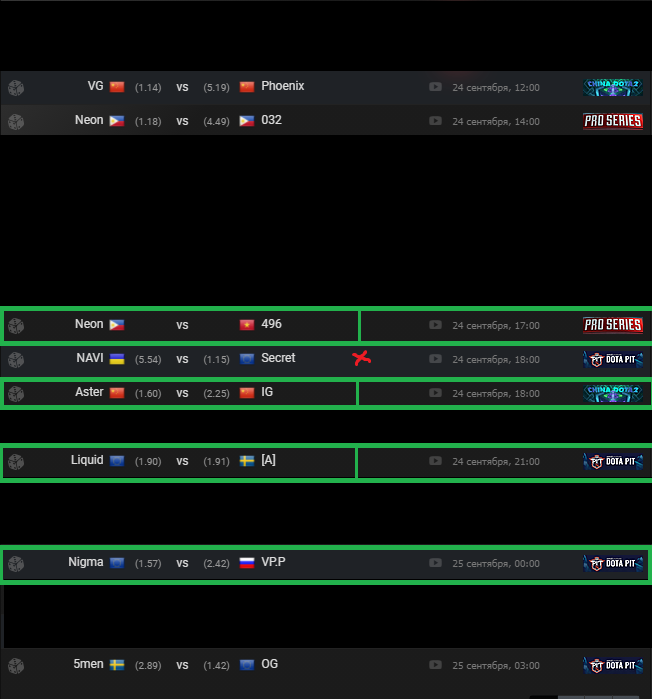Image resolution: width=652 pixels, height=699 pixels.
Task: Click VG odds (1.14)
Action: (x=148, y=87)
